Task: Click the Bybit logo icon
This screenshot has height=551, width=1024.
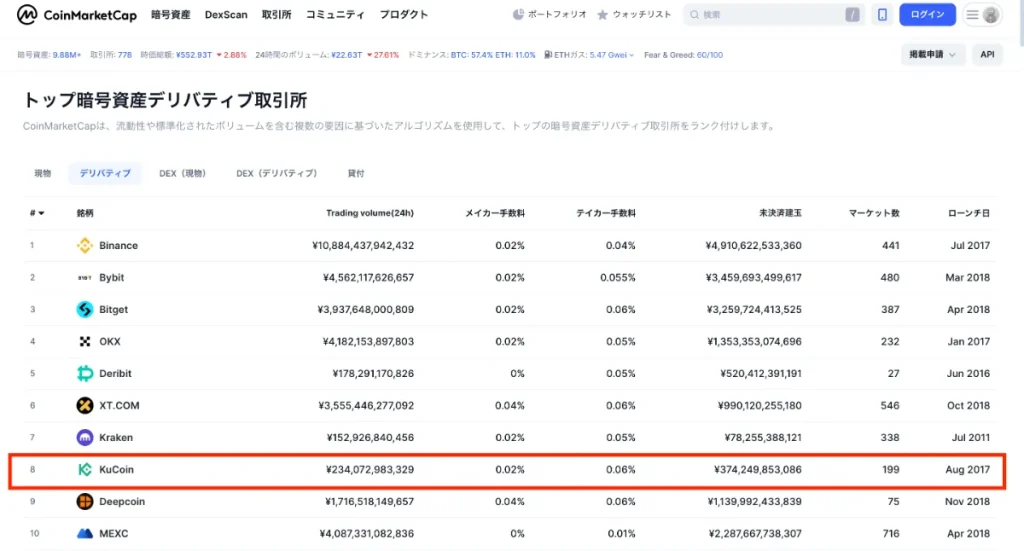Action: (x=85, y=277)
